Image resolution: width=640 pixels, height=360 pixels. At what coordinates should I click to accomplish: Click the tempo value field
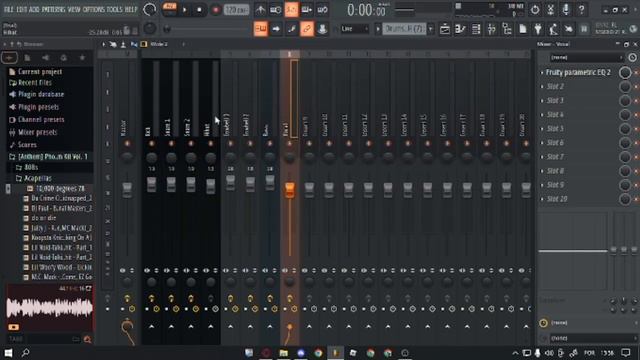236,9
